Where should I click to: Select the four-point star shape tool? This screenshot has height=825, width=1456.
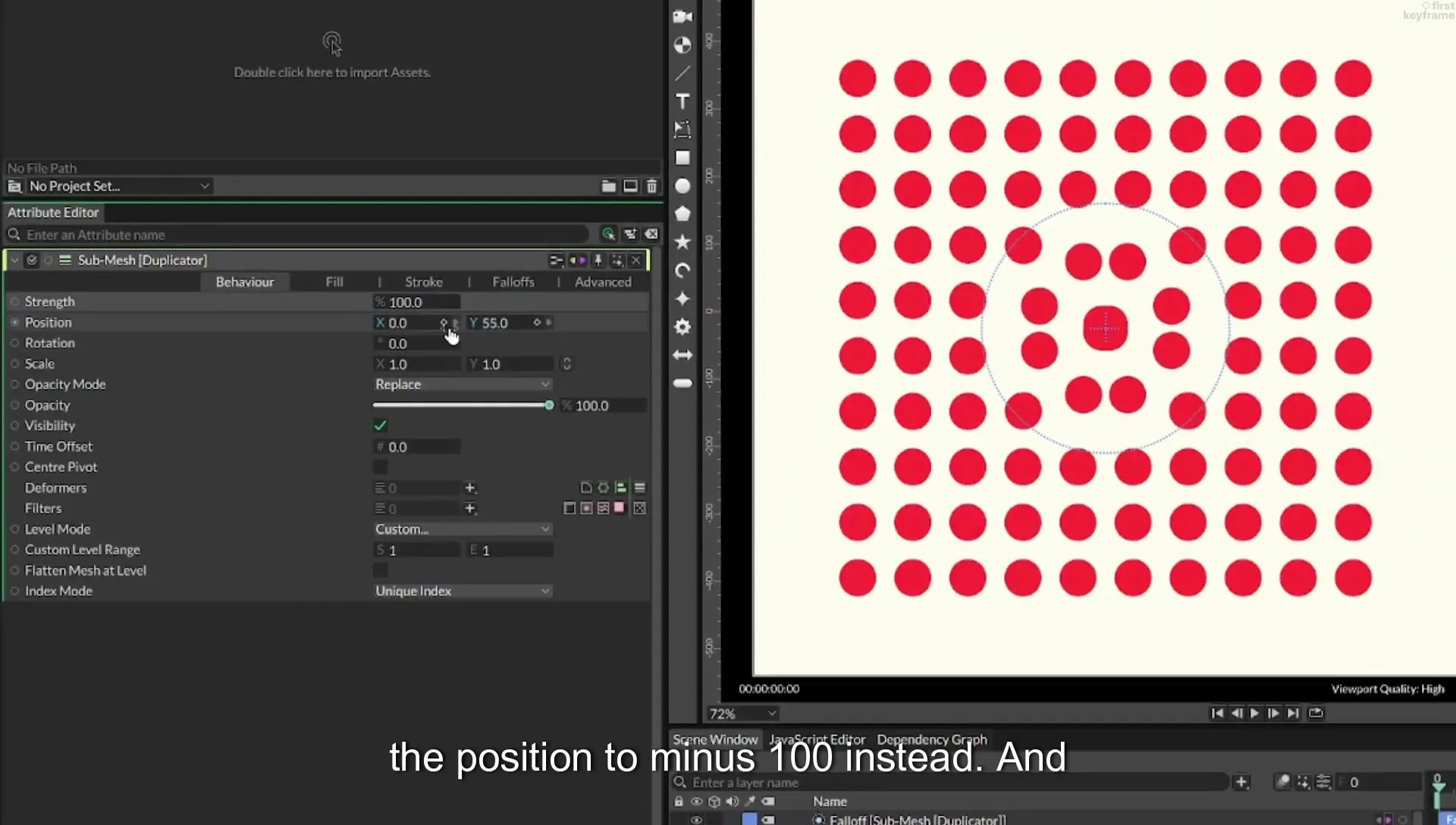(682, 299)
